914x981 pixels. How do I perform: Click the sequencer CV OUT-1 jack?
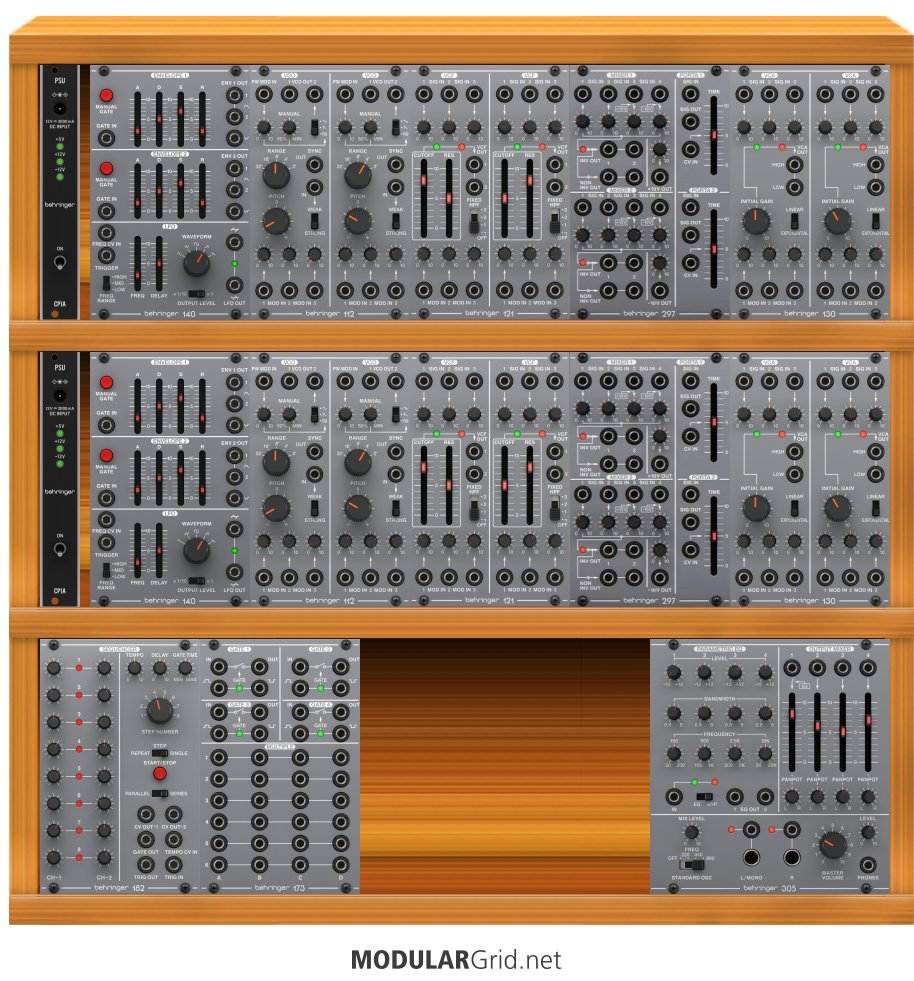tap(146, 814)
